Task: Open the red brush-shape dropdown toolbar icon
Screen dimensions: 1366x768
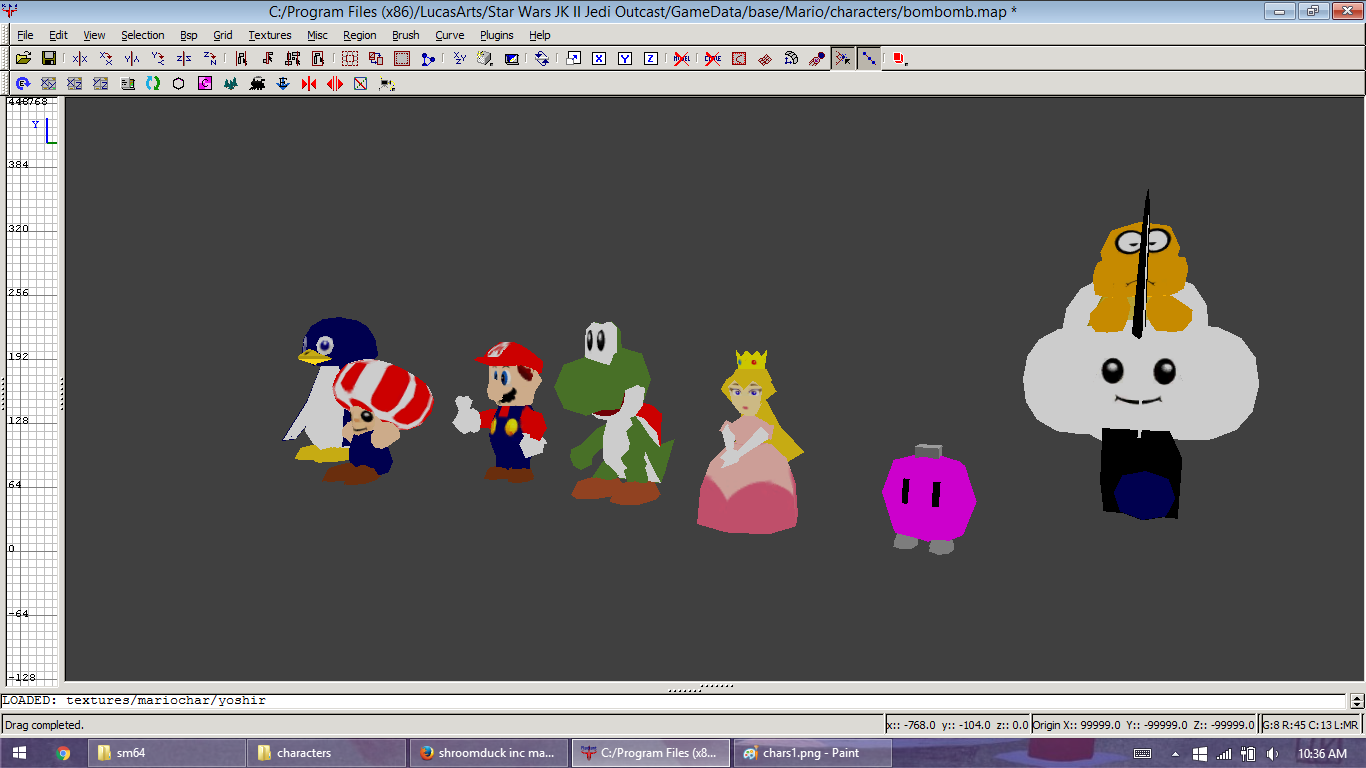Action: (x=899, y=59)
